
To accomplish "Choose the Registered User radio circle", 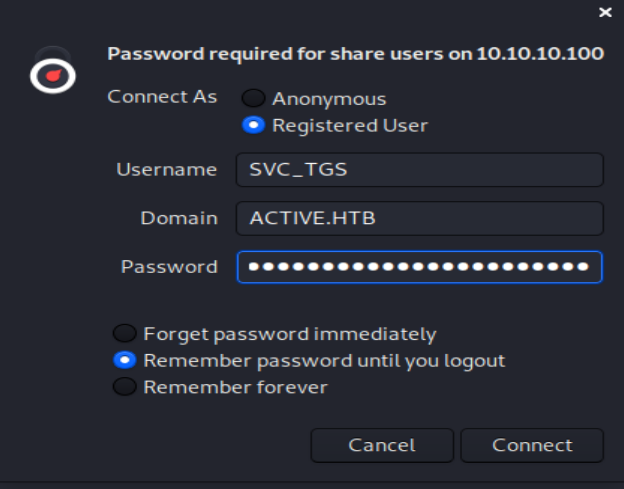I will tap(254, 126).
